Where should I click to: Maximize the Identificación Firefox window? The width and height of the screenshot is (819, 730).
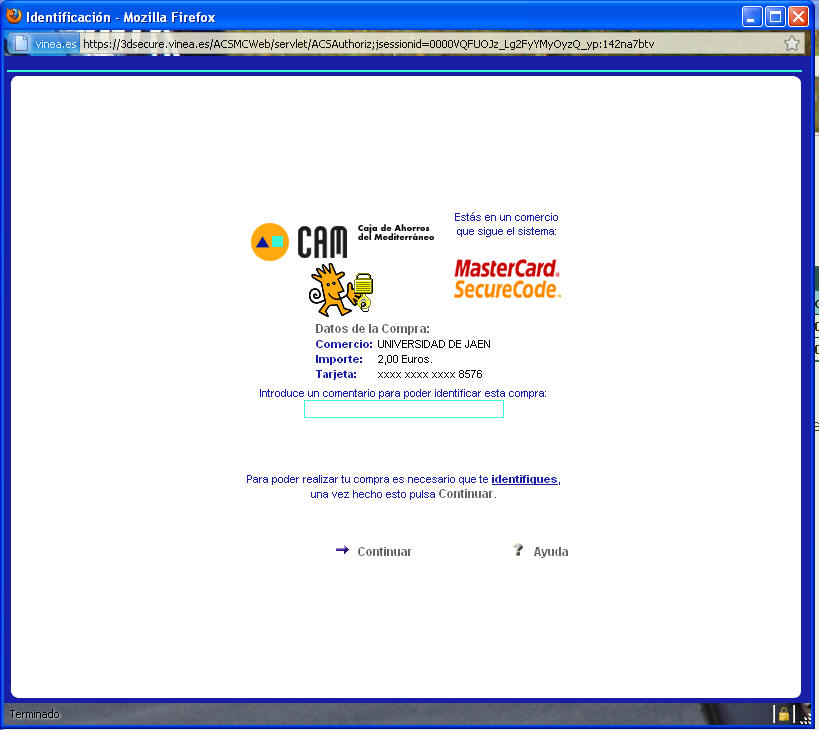(x=775, y=17)
